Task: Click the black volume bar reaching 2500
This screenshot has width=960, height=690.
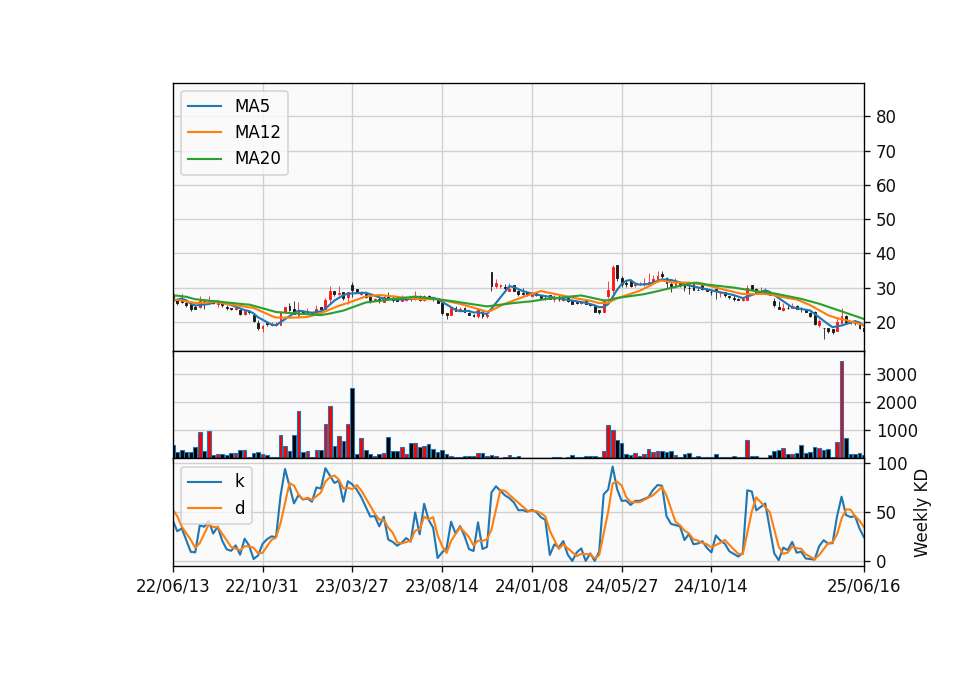Action: pyautogui.click(x=352, y=423)
